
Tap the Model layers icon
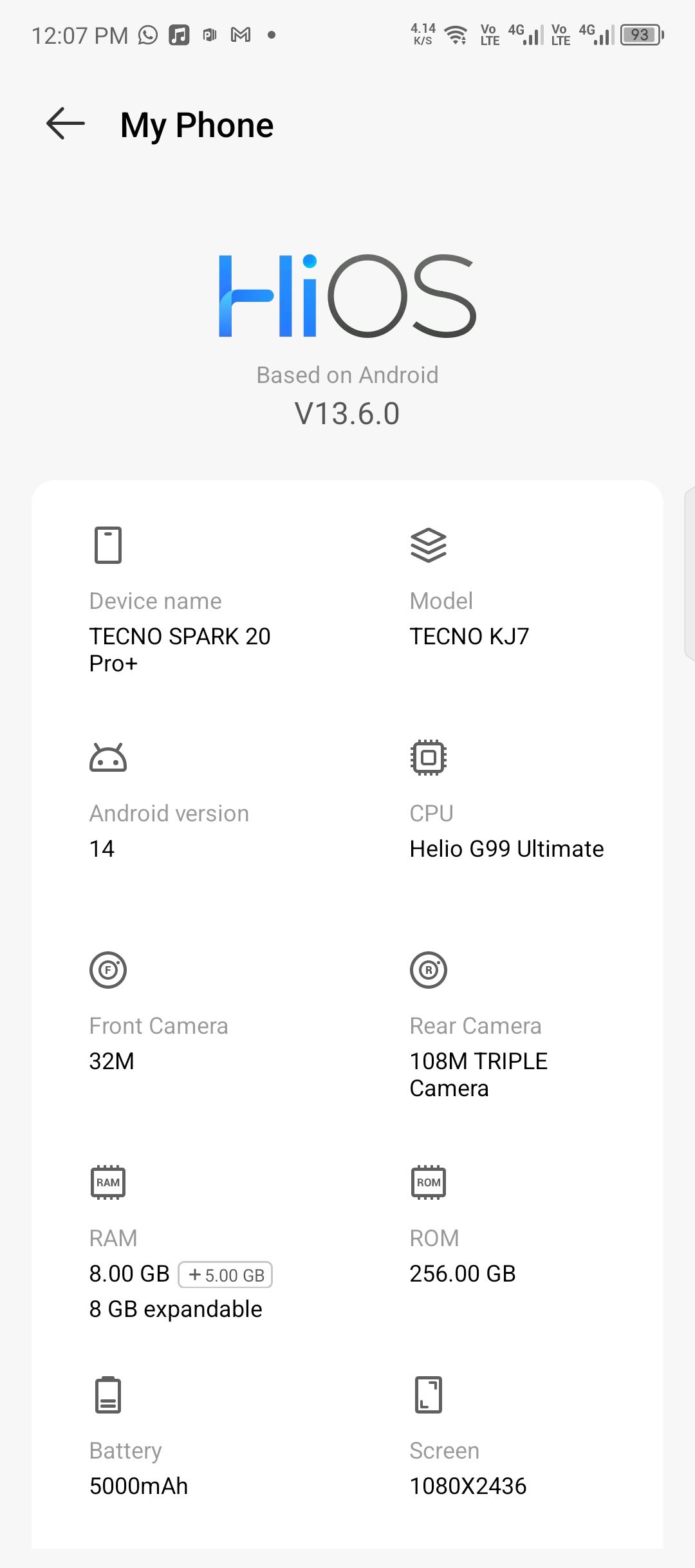point(429,545)
